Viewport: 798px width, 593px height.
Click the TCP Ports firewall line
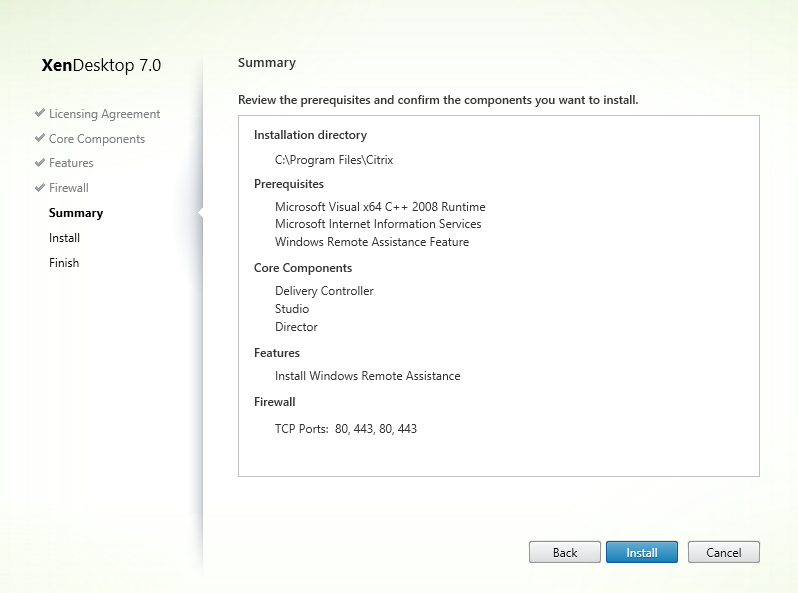346,429
